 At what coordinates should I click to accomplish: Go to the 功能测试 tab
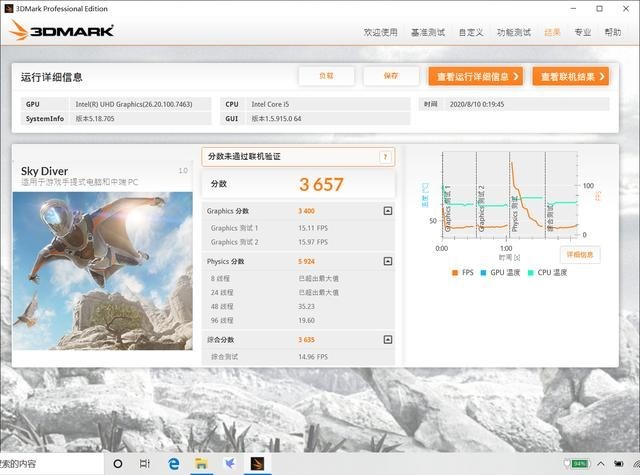click(514, 32)
